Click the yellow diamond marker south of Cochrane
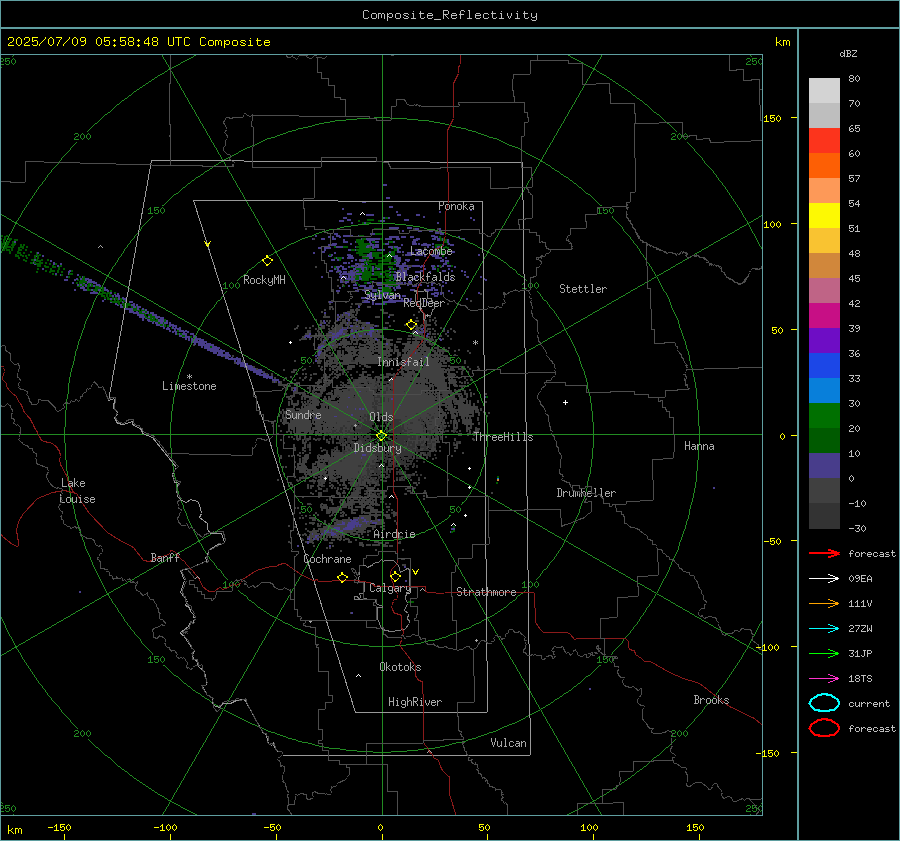Viewport: 900px width, 841px height. (342, 577)
